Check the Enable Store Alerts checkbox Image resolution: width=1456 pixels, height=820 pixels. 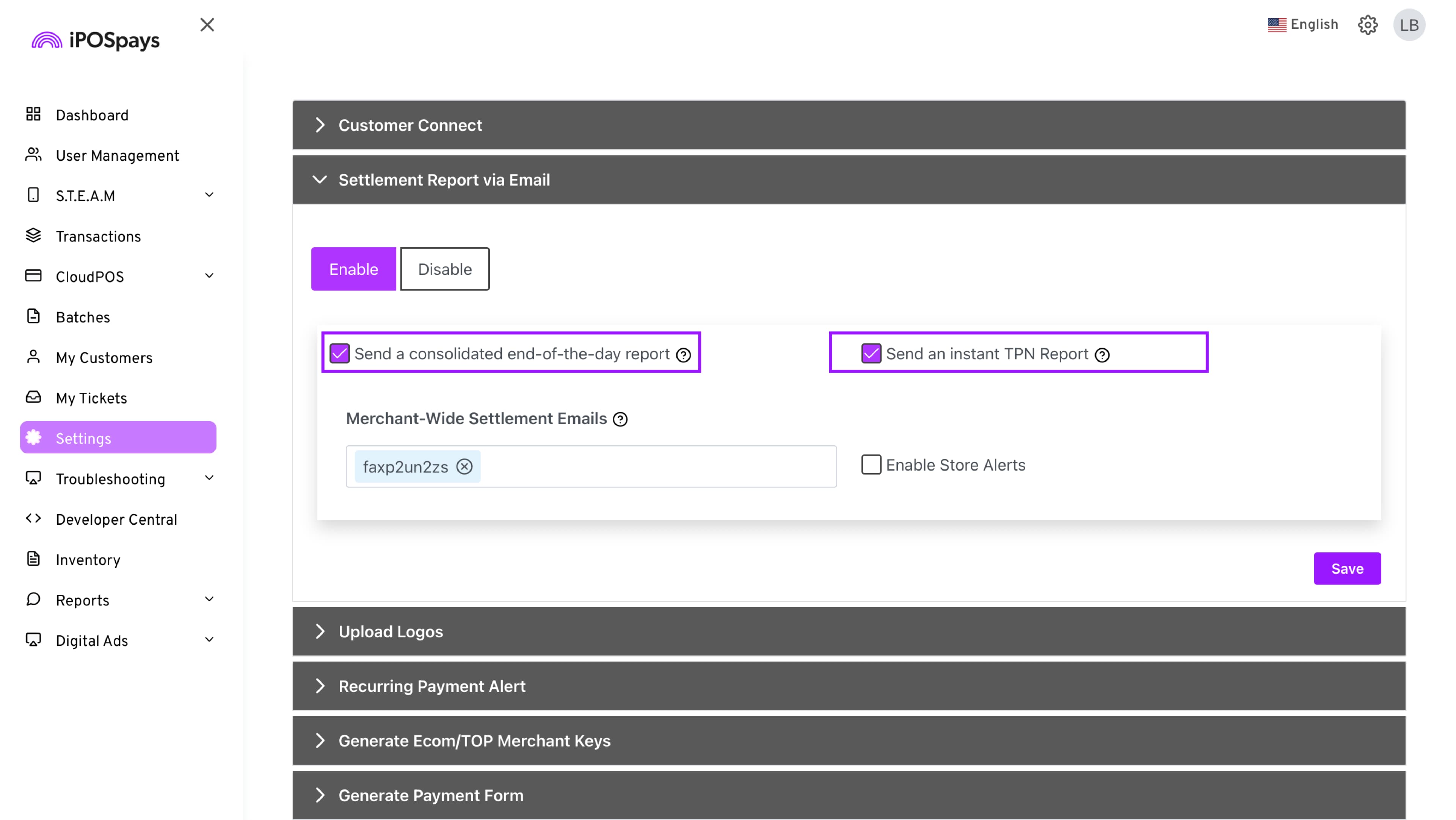(871, 464)
